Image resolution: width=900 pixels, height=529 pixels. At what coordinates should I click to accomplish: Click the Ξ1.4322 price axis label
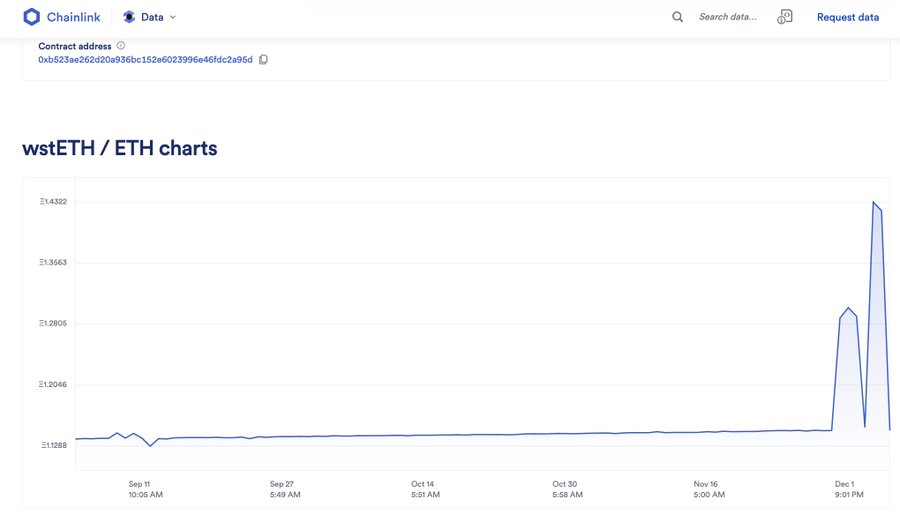coord(53,202)
